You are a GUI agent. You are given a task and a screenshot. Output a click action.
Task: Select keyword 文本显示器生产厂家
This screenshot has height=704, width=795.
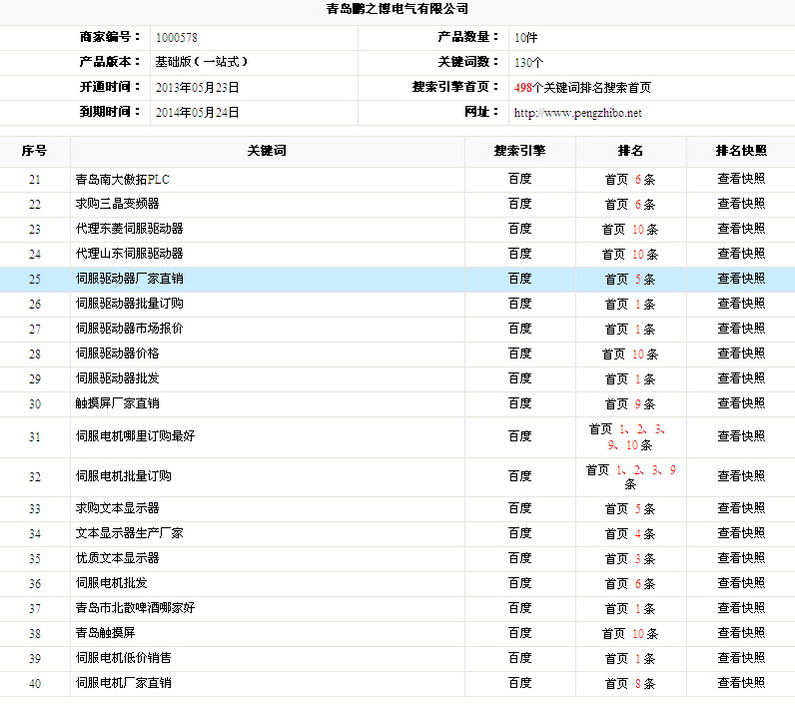pyautogui.click(x=129, y=533)
